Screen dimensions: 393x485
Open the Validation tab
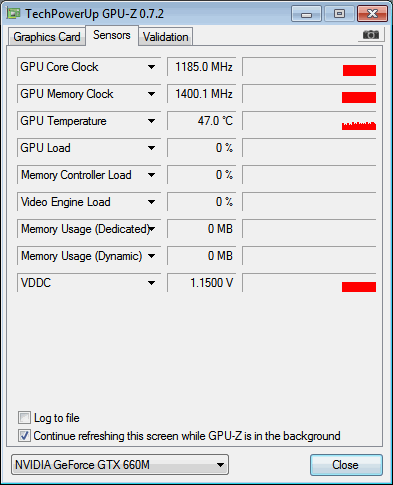point(166,37)
